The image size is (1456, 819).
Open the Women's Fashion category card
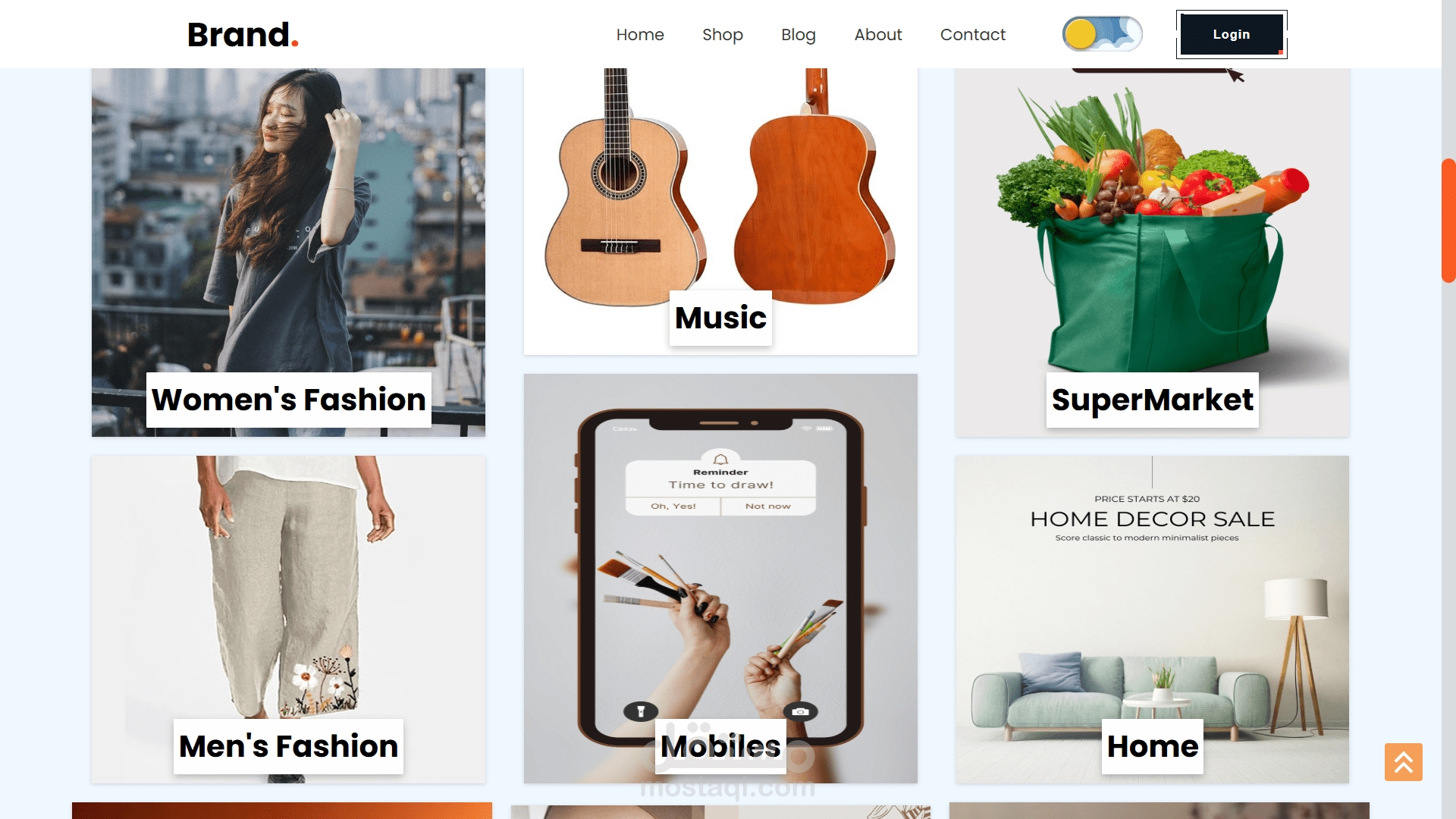[x=288, y=252]
